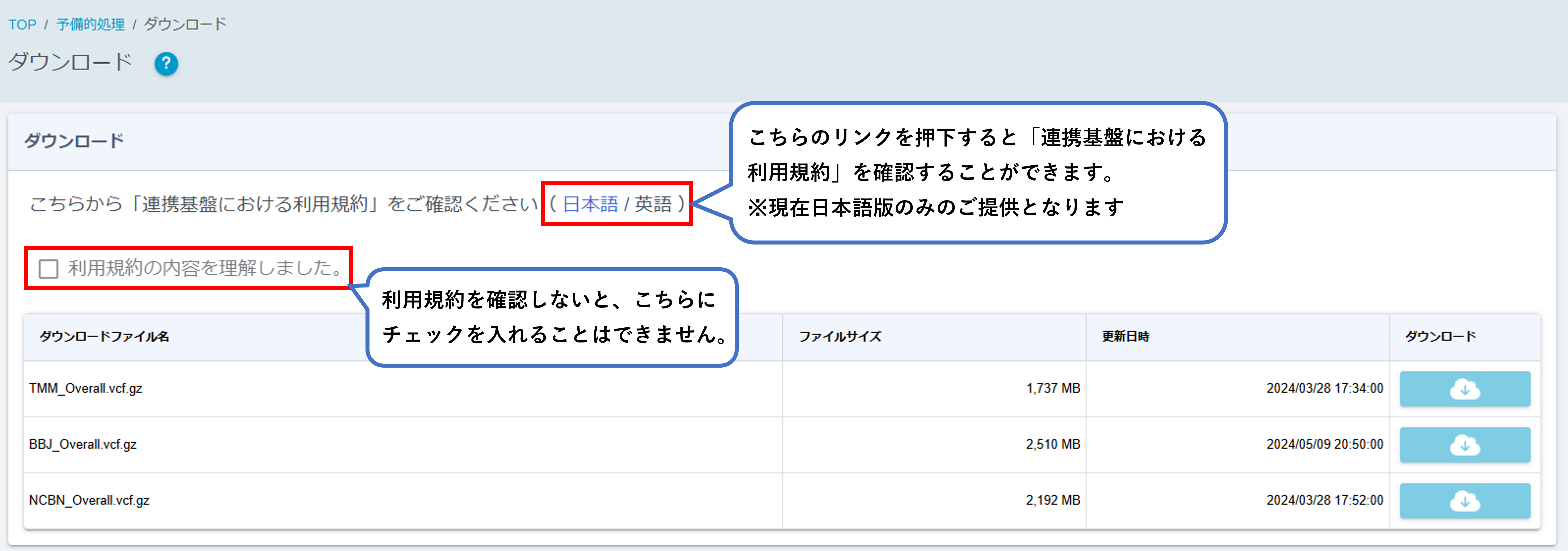
Task: Click the ダウンロード panel heading
Action: [x=74, y=141]
